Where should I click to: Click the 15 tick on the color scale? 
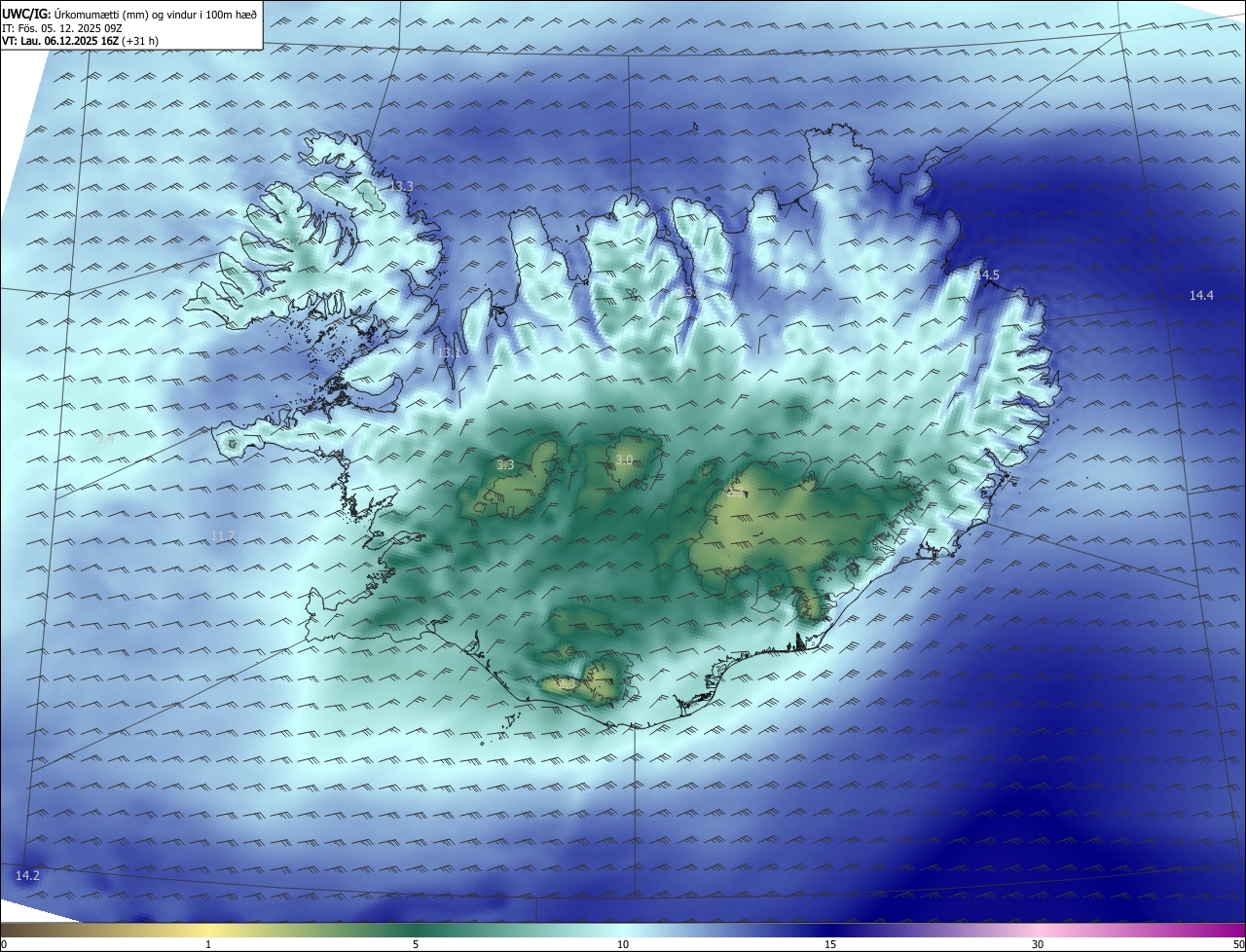(x=830, y=944)
